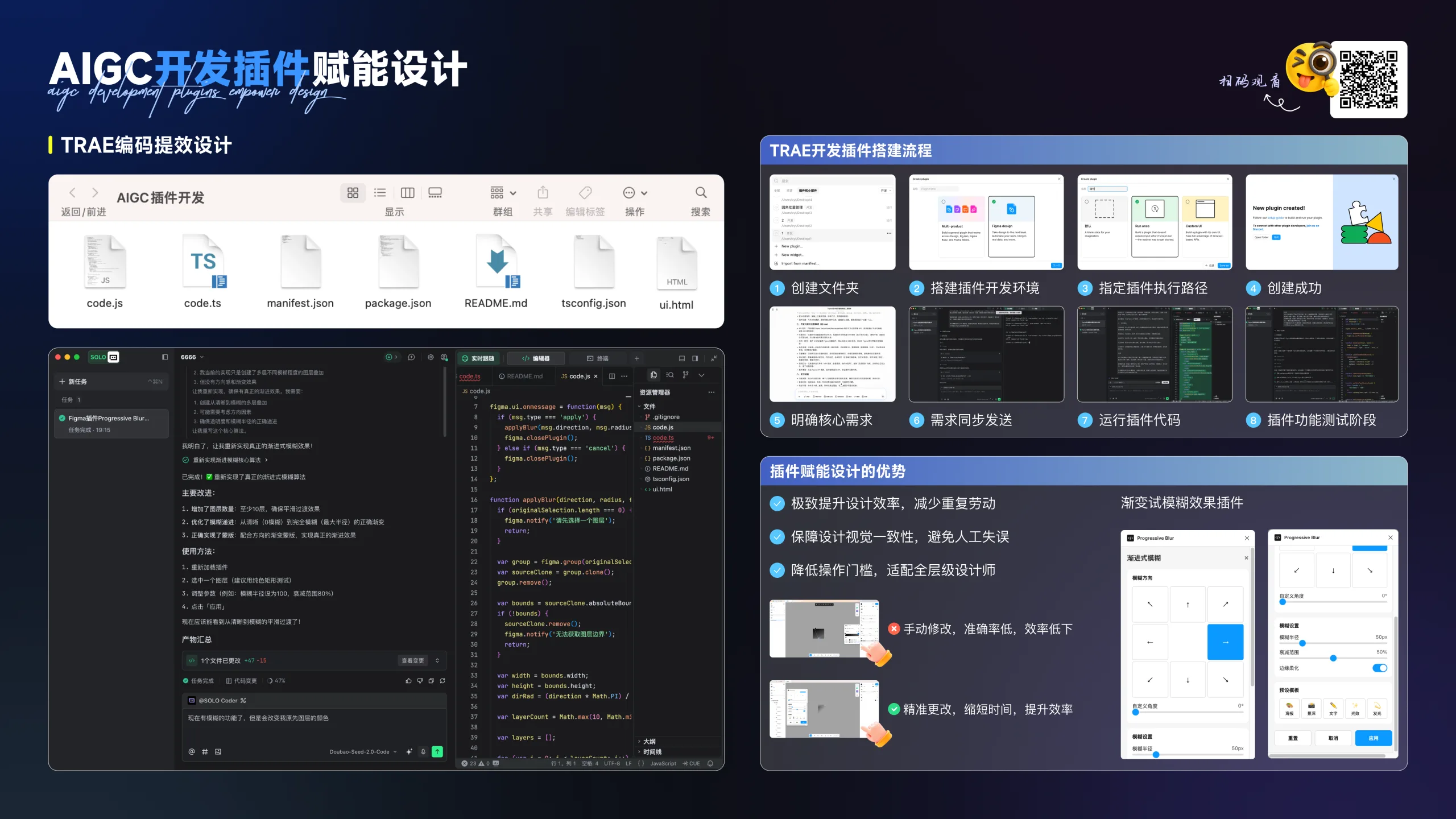Open the Doubao-Seed-2.0-Code model dropdown
This screenshot has height=819, width=1456.
(363, 752)
